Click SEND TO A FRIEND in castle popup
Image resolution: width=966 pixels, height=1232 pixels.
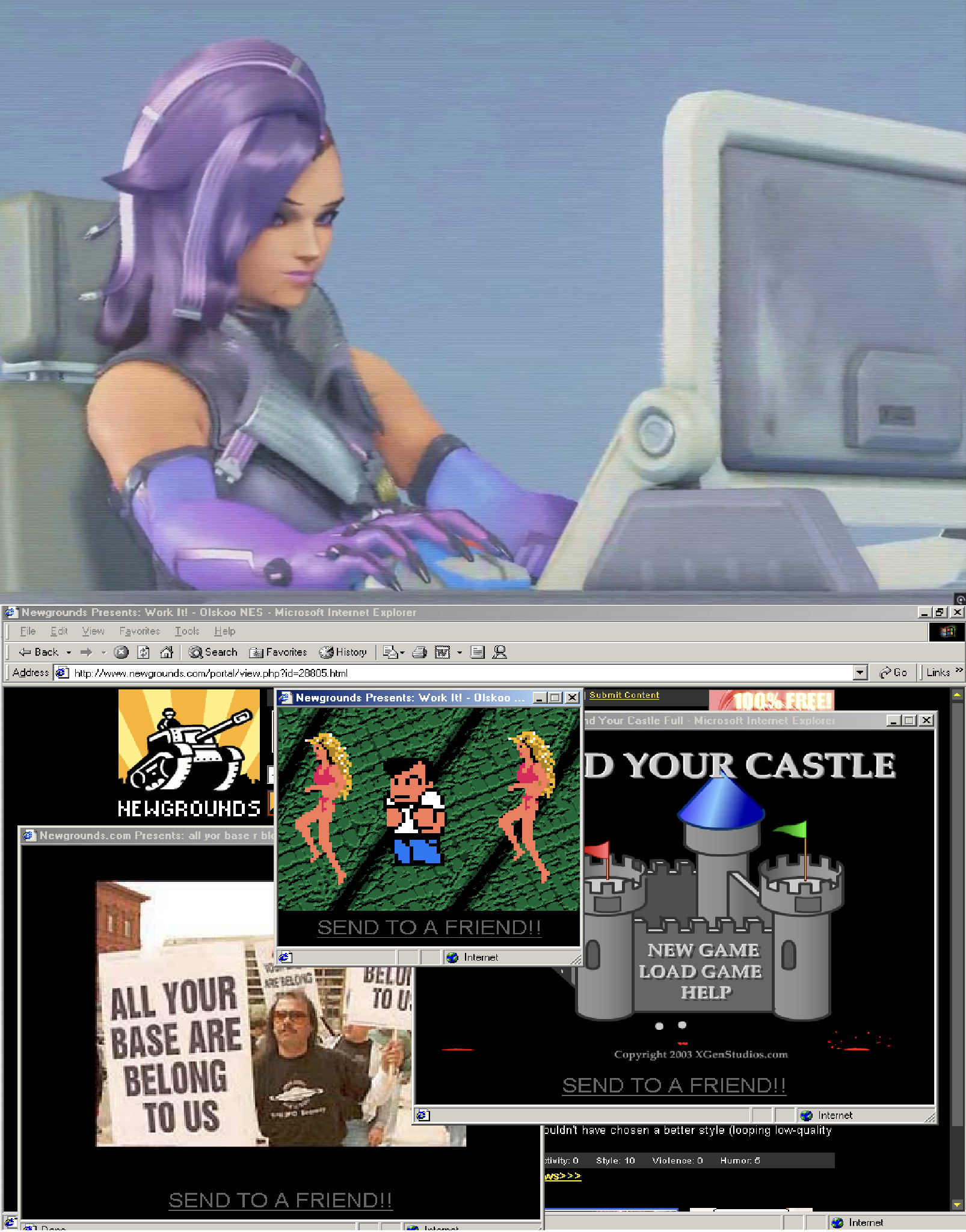click(674, 1085)
